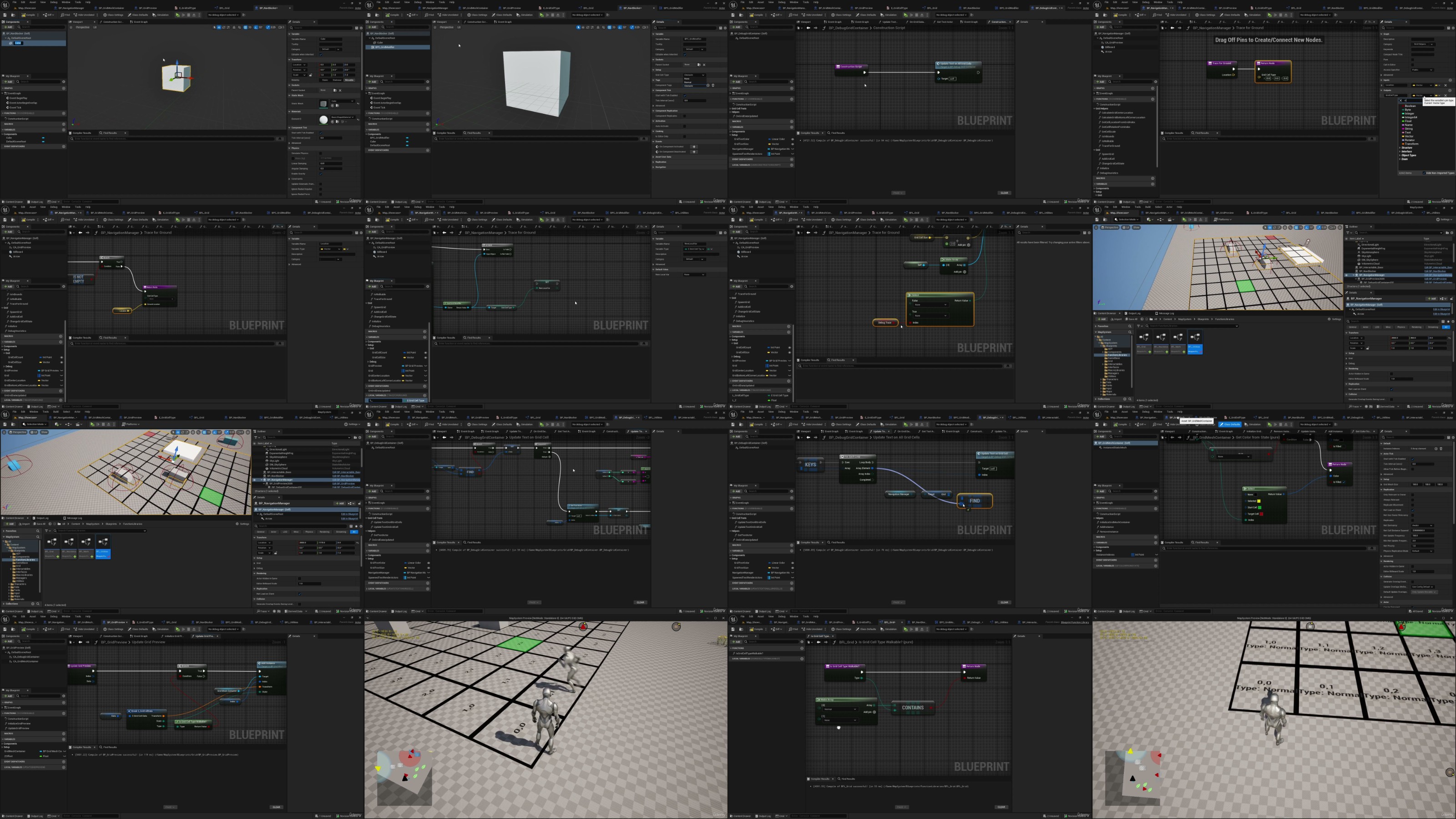Screen dimensions: 1456x819
Task: Click the Movable mobility button
Action: [349, 80]
